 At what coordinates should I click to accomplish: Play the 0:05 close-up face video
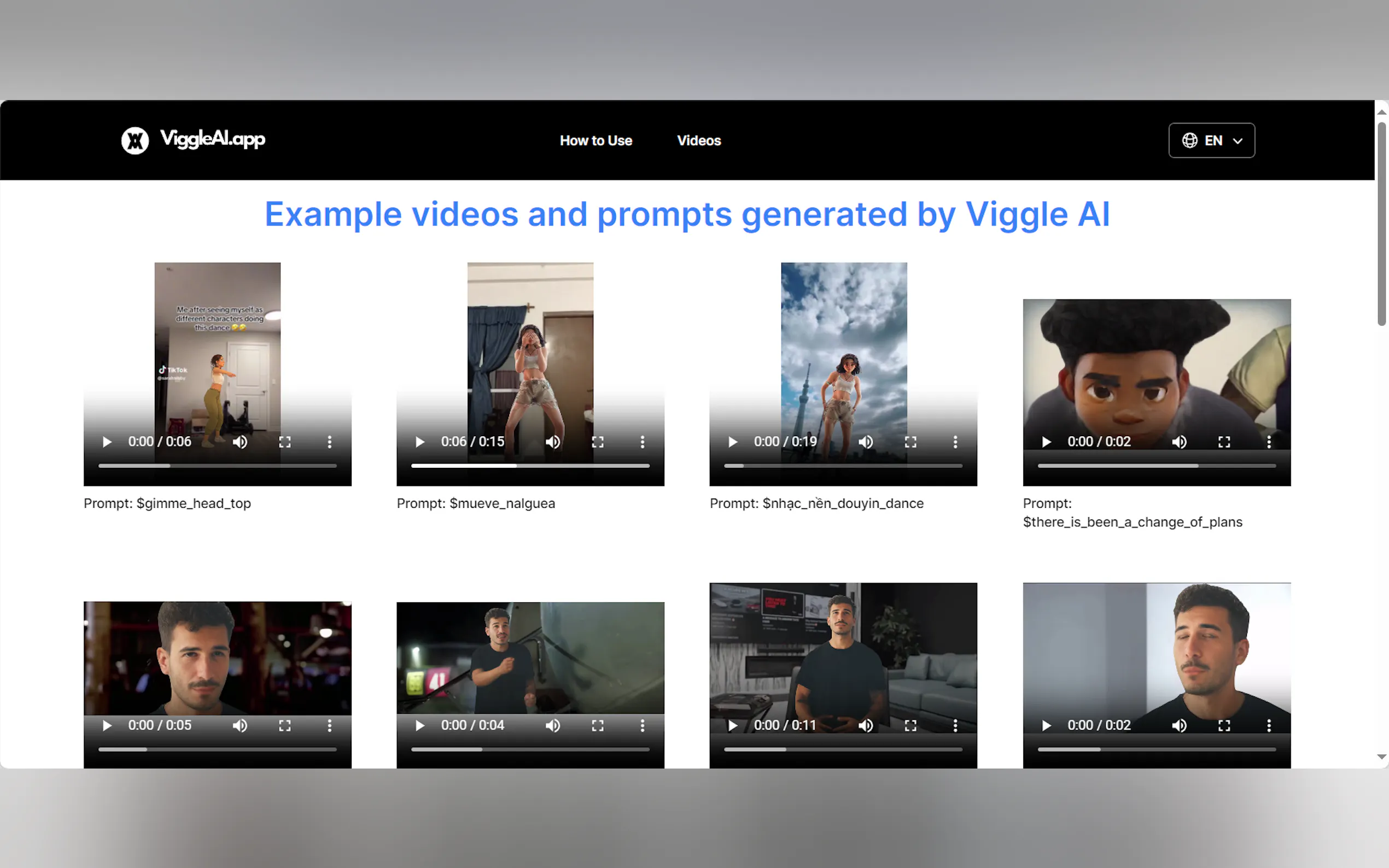click(x=107, y=725)
